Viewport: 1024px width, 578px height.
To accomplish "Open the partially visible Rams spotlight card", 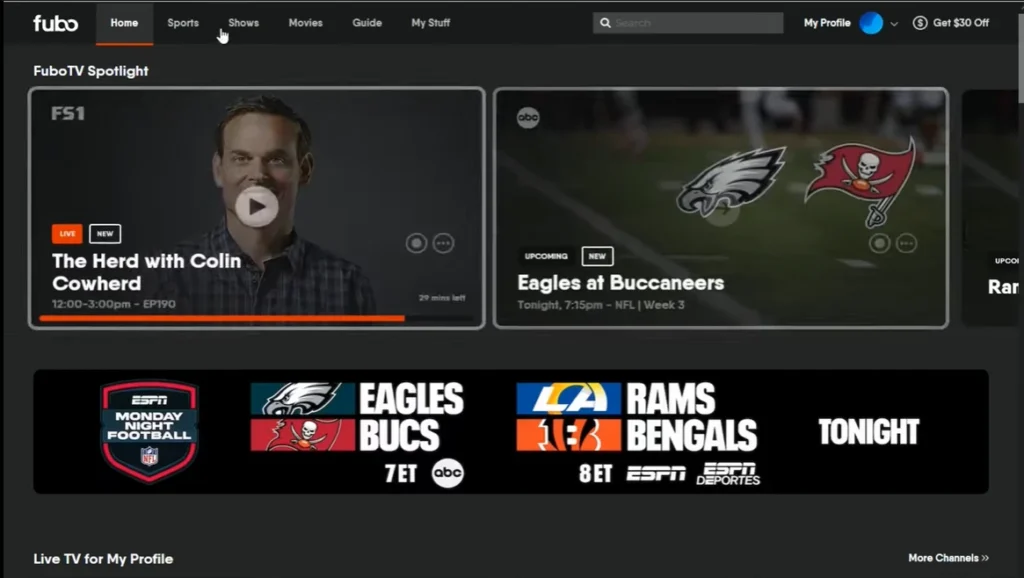I will tap(991, 208).
